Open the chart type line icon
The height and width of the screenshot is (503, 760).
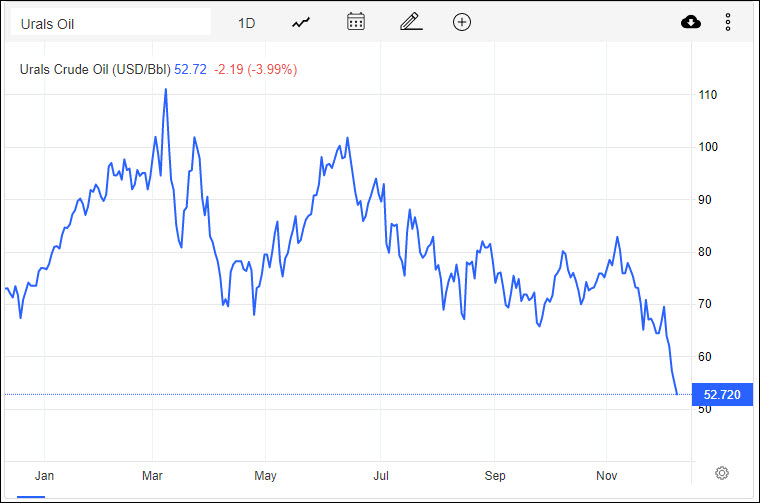coord(301,23)
